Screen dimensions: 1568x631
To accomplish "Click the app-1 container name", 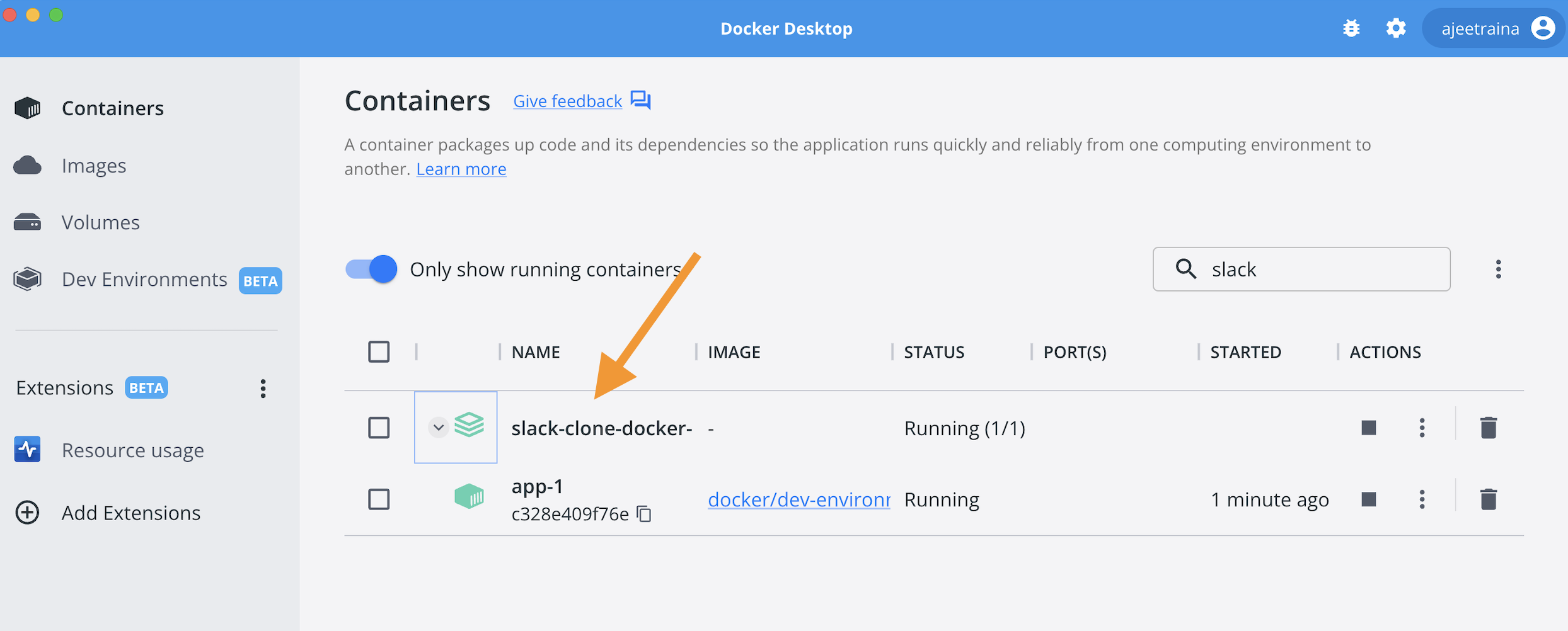I will click(x=537, y=486).
